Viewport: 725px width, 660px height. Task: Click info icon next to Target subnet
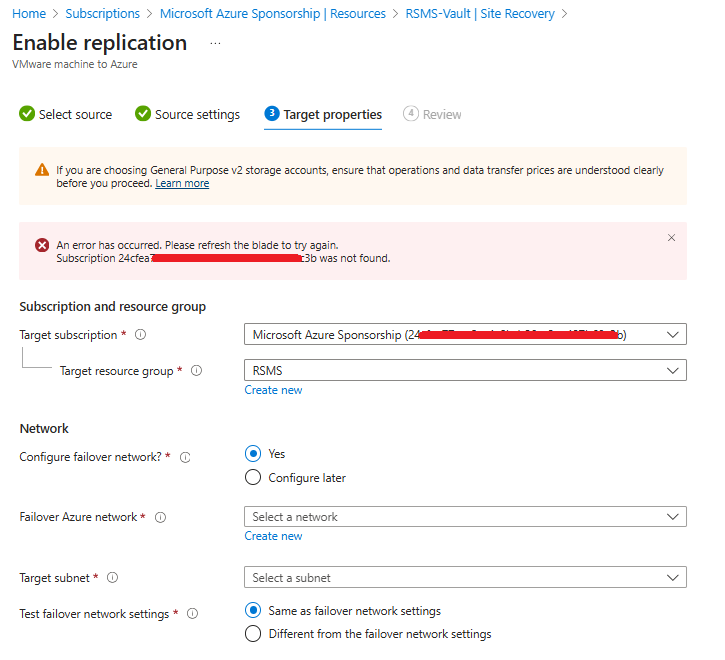[x=112, y=578]
